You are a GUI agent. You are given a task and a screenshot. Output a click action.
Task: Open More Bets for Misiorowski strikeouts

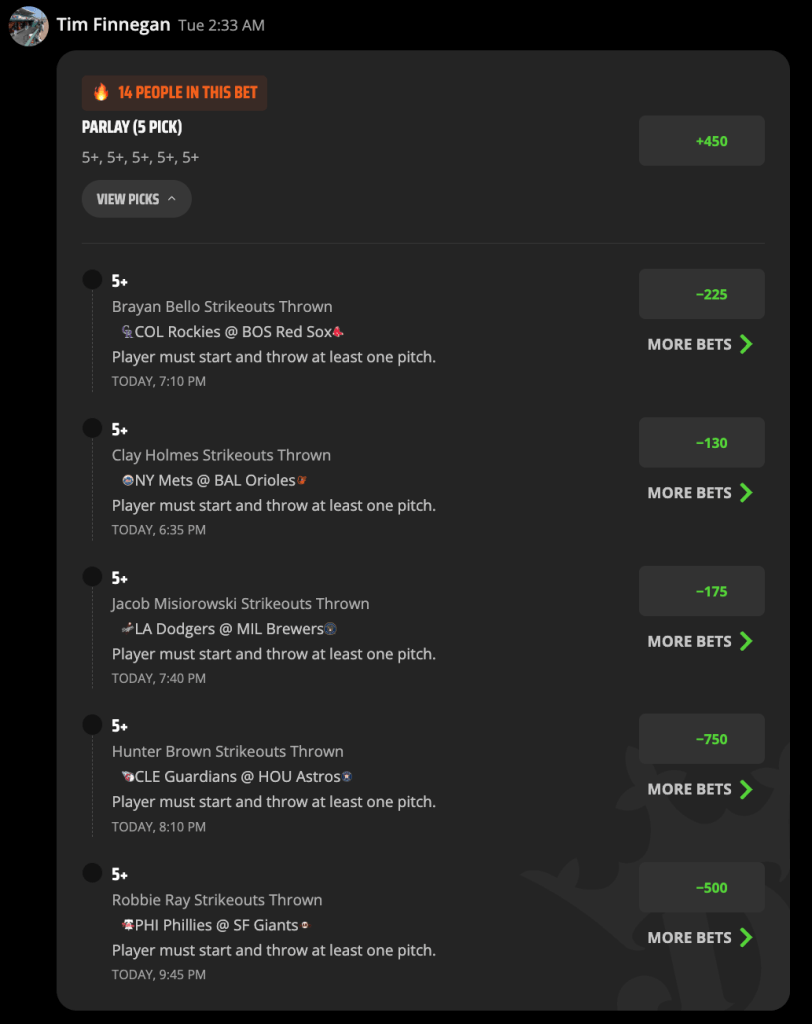[x=700, y=641]
